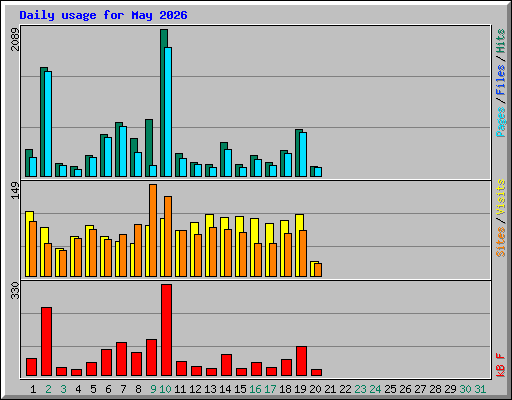Click day 16 on the x-axis
512x400 pixels.
pos(255,389)
